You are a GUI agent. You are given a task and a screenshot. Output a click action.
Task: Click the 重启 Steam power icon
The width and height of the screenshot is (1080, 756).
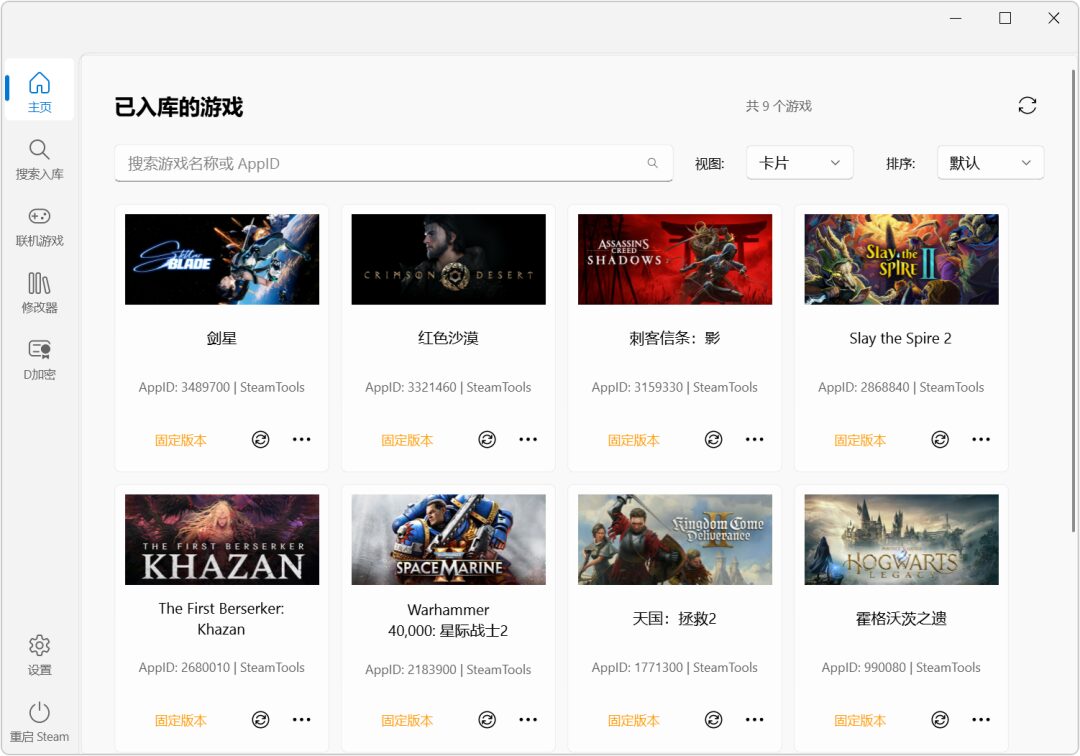(x=39, y=713)
